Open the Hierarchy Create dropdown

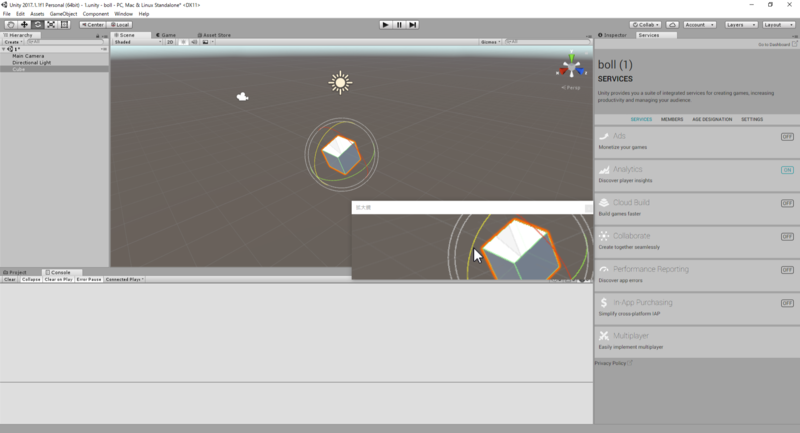(13, 42)
